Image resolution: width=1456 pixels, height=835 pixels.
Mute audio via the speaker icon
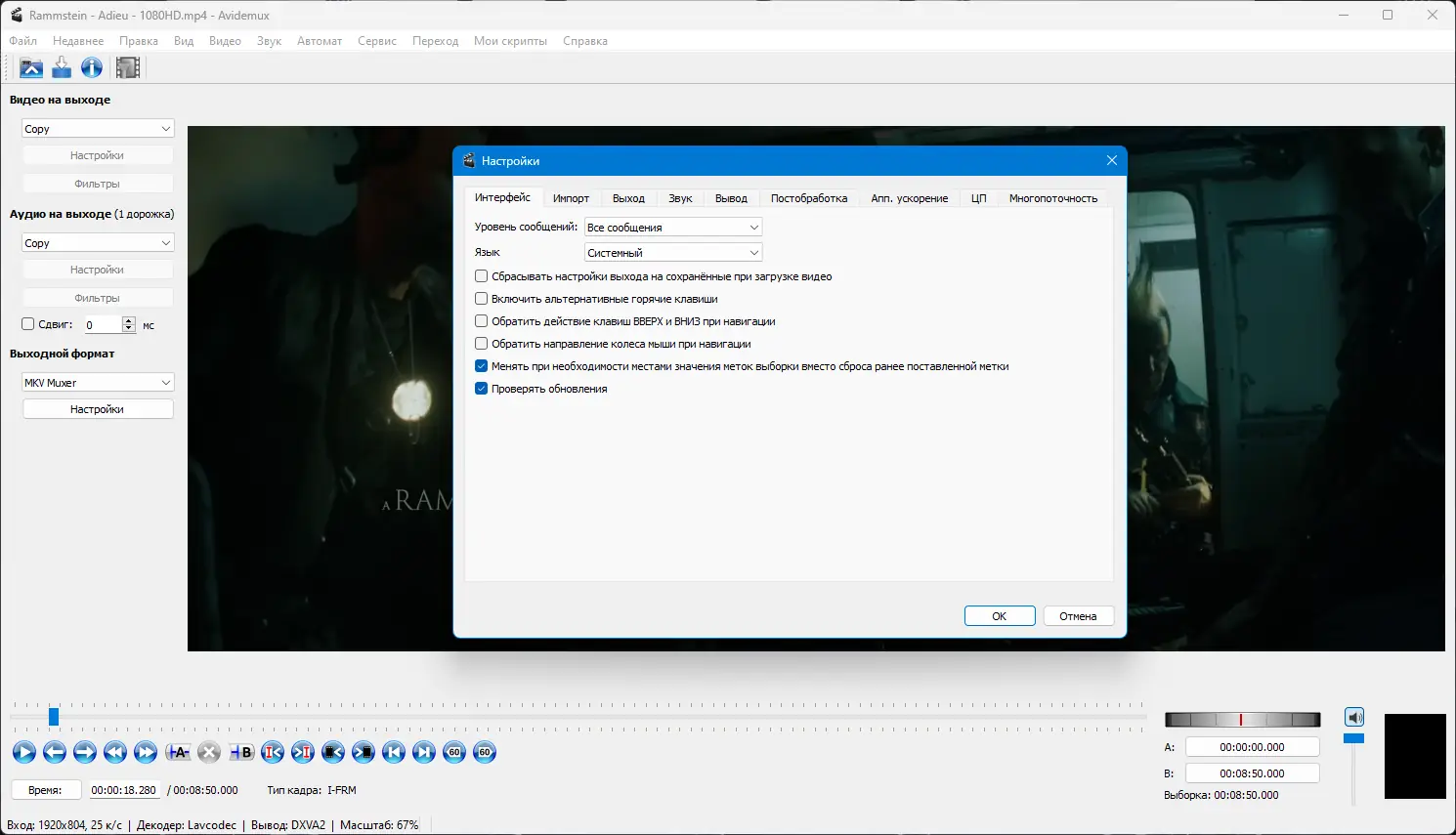(x=1354, y=718)
